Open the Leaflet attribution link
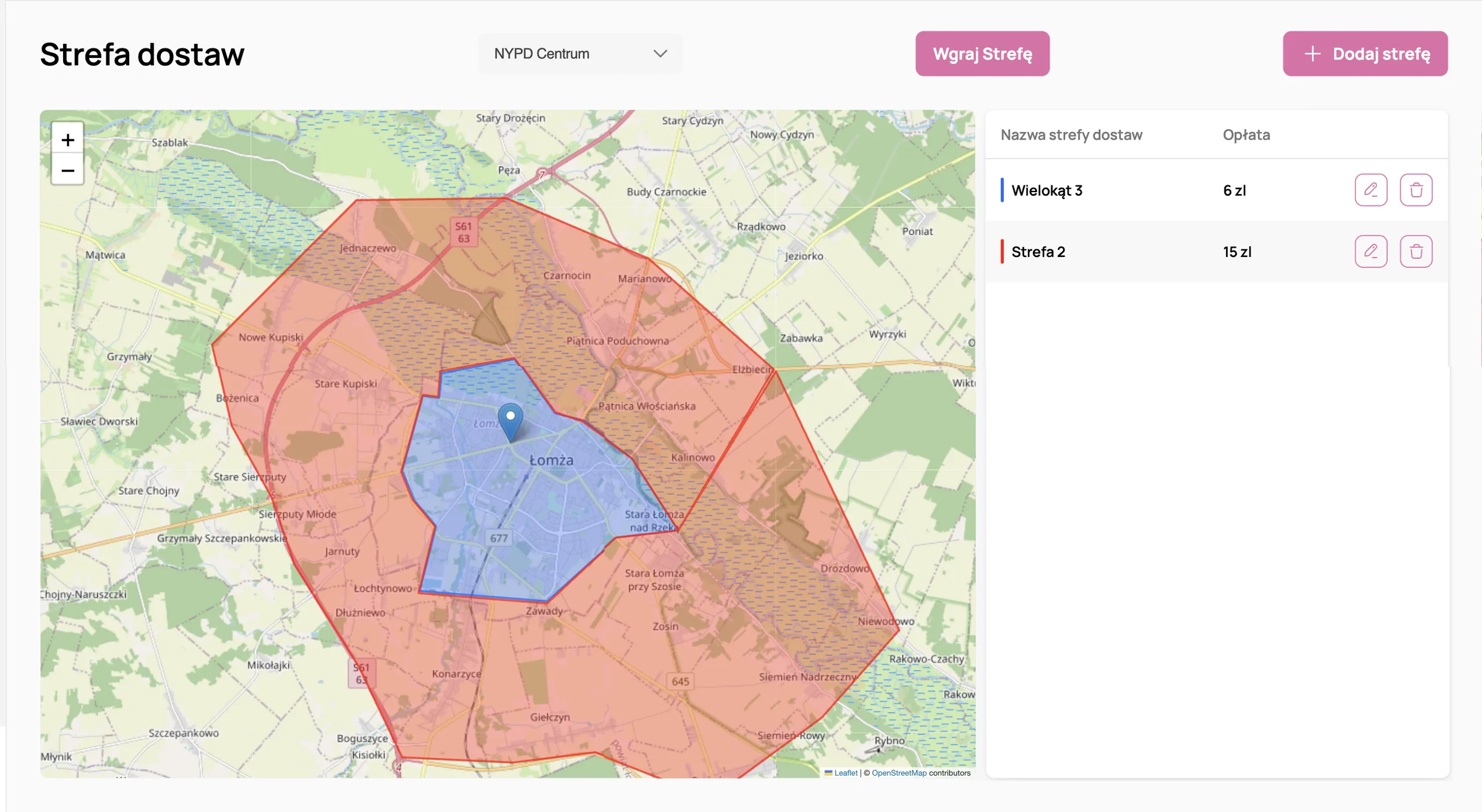The image size is (1482, 812). click(845, 773)
